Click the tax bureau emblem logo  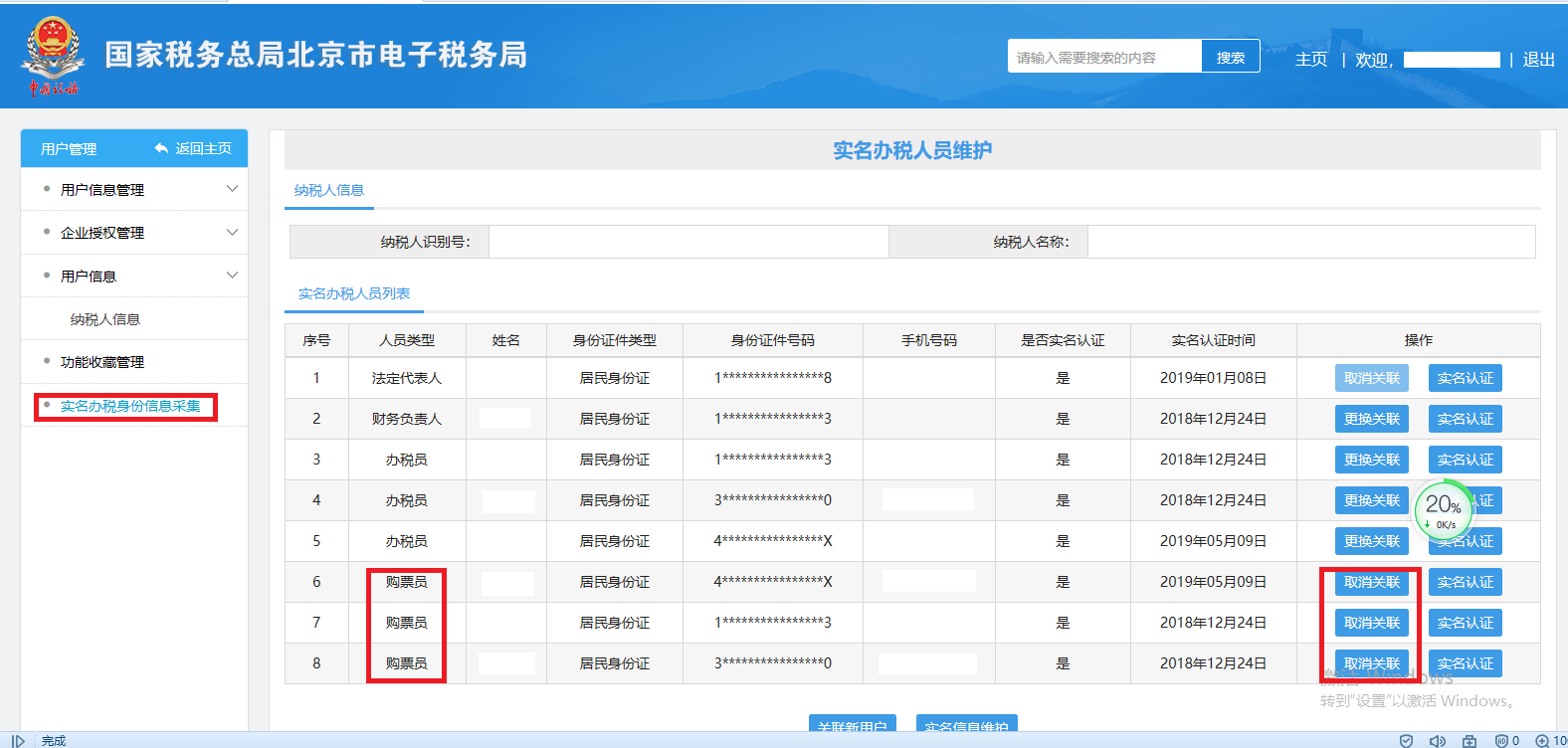(x=53, y=57)
